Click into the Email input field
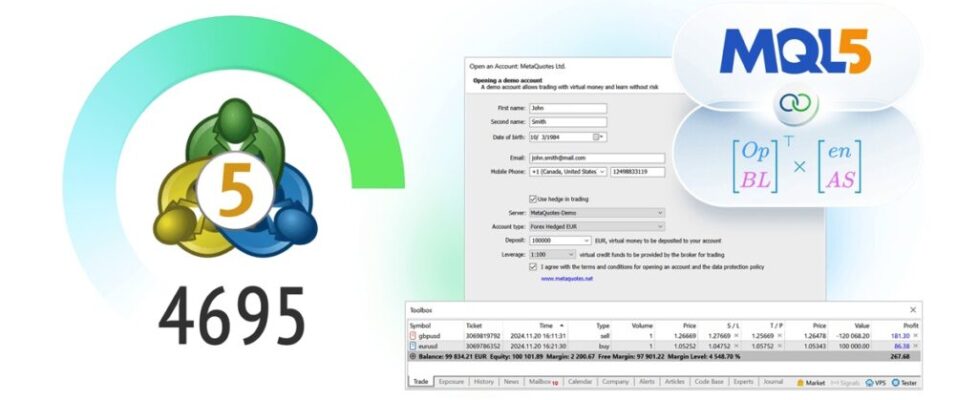 pyautogui.click(x=597, y=159)
